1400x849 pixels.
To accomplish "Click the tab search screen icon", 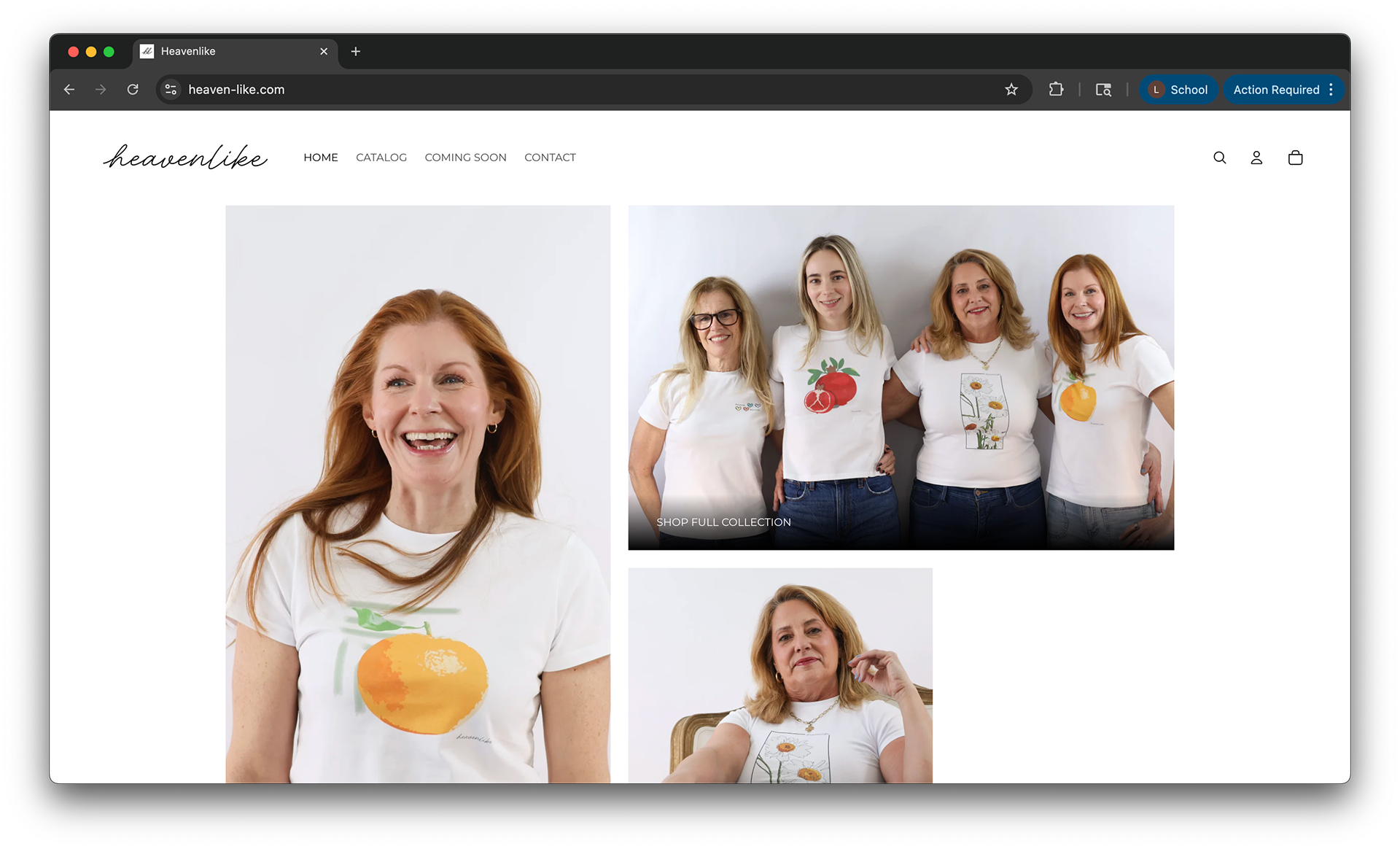I will click(1103, 90).
